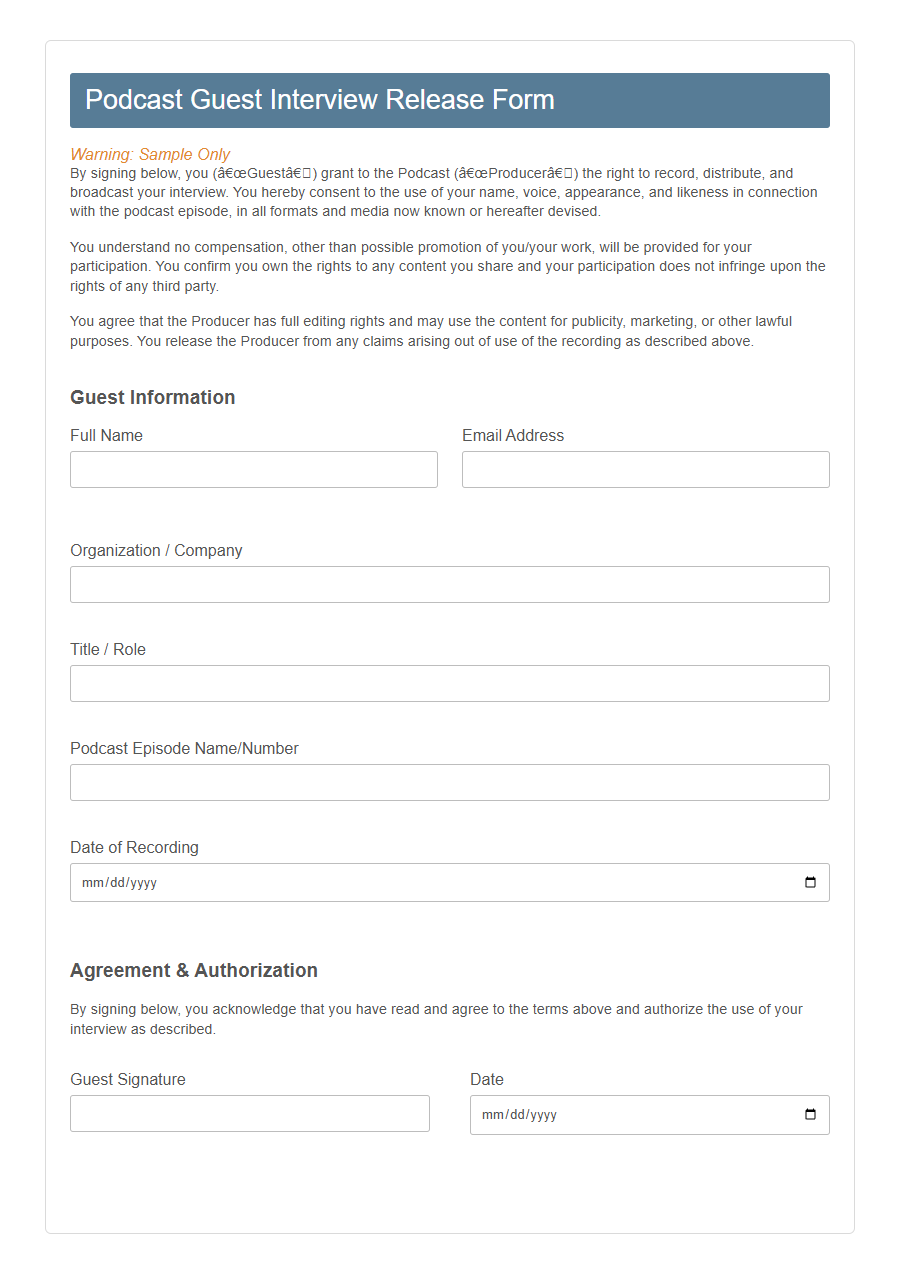Focus the Date field beside Guest Signature
The height and width of the screenshot is (1274, 900).
[650, 1114]
